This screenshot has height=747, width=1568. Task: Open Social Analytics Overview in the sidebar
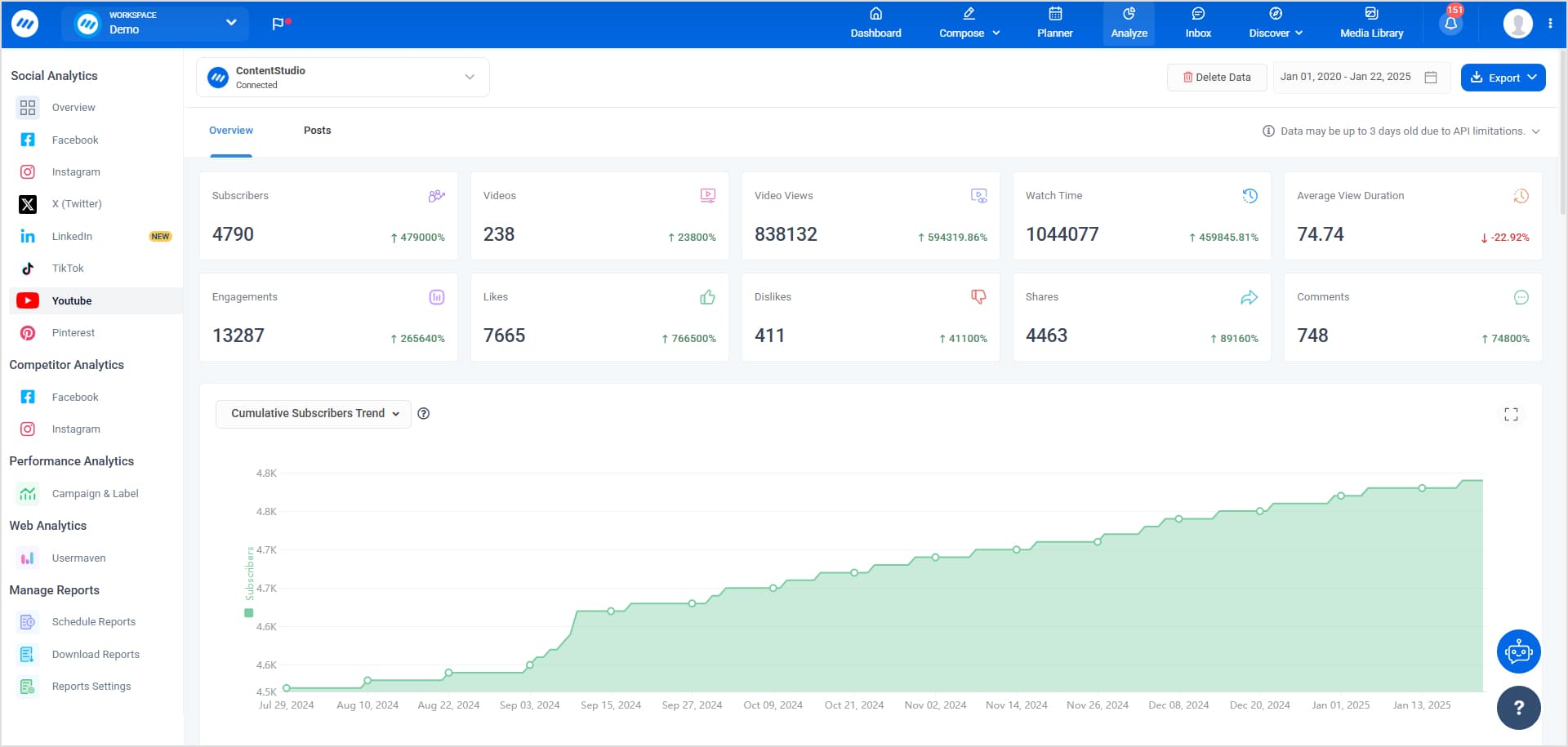96,108
